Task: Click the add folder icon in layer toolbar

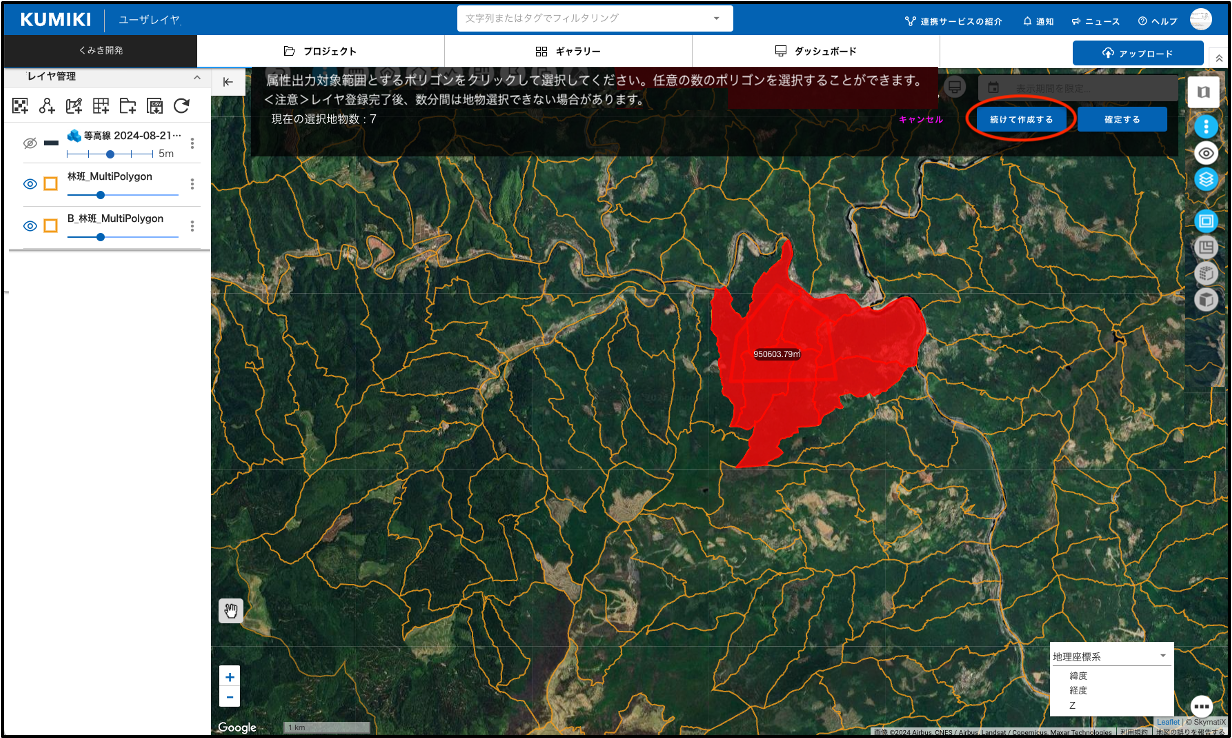Action: click(128, 106)
